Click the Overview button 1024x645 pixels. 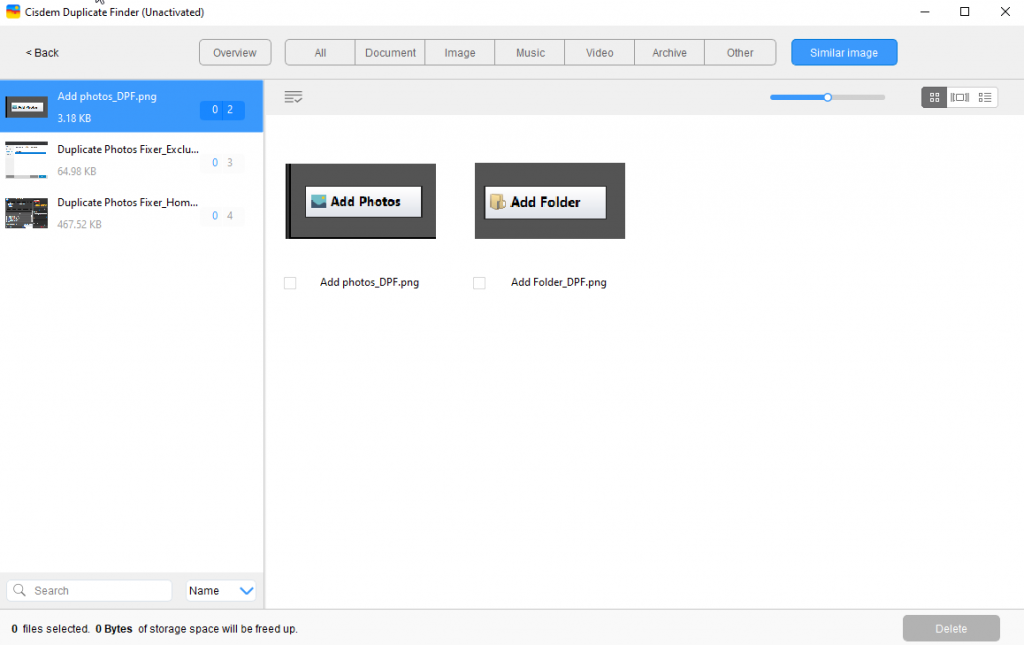[x=234, y=51]
